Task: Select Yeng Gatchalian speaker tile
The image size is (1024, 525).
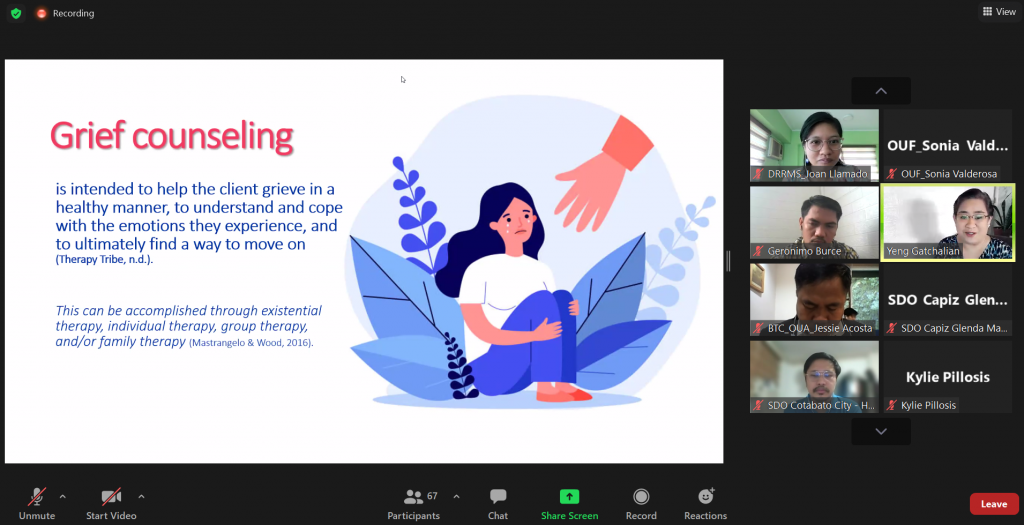Action: pos(948,222)
